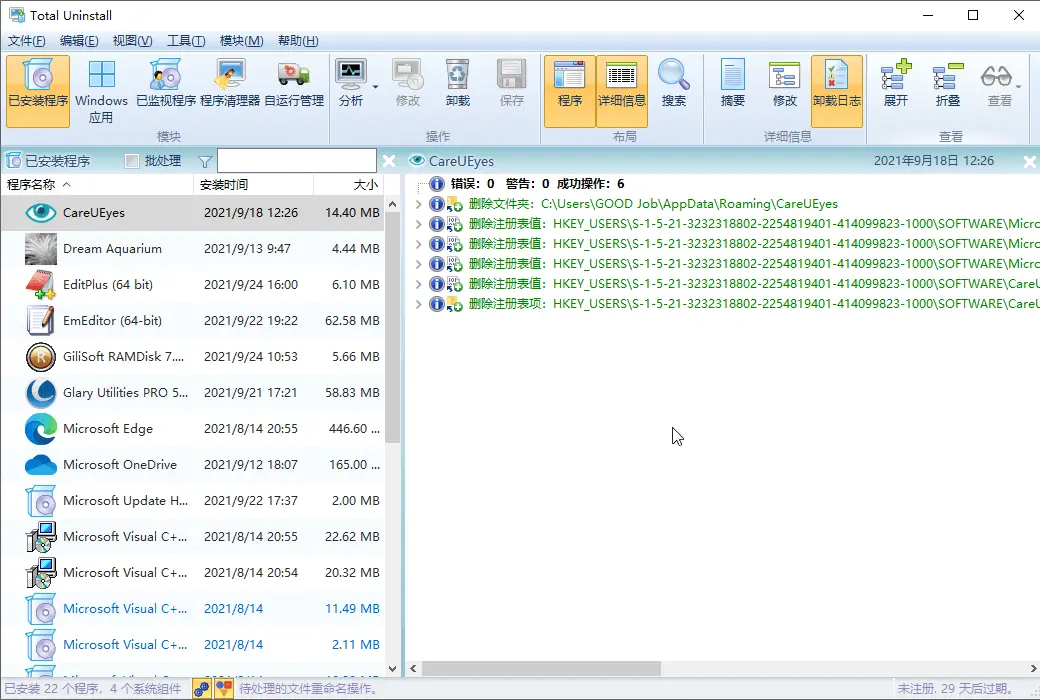
Task: Expand the last 删除注册表值 entry with CareU path
Action: click(x=419, y=284)
